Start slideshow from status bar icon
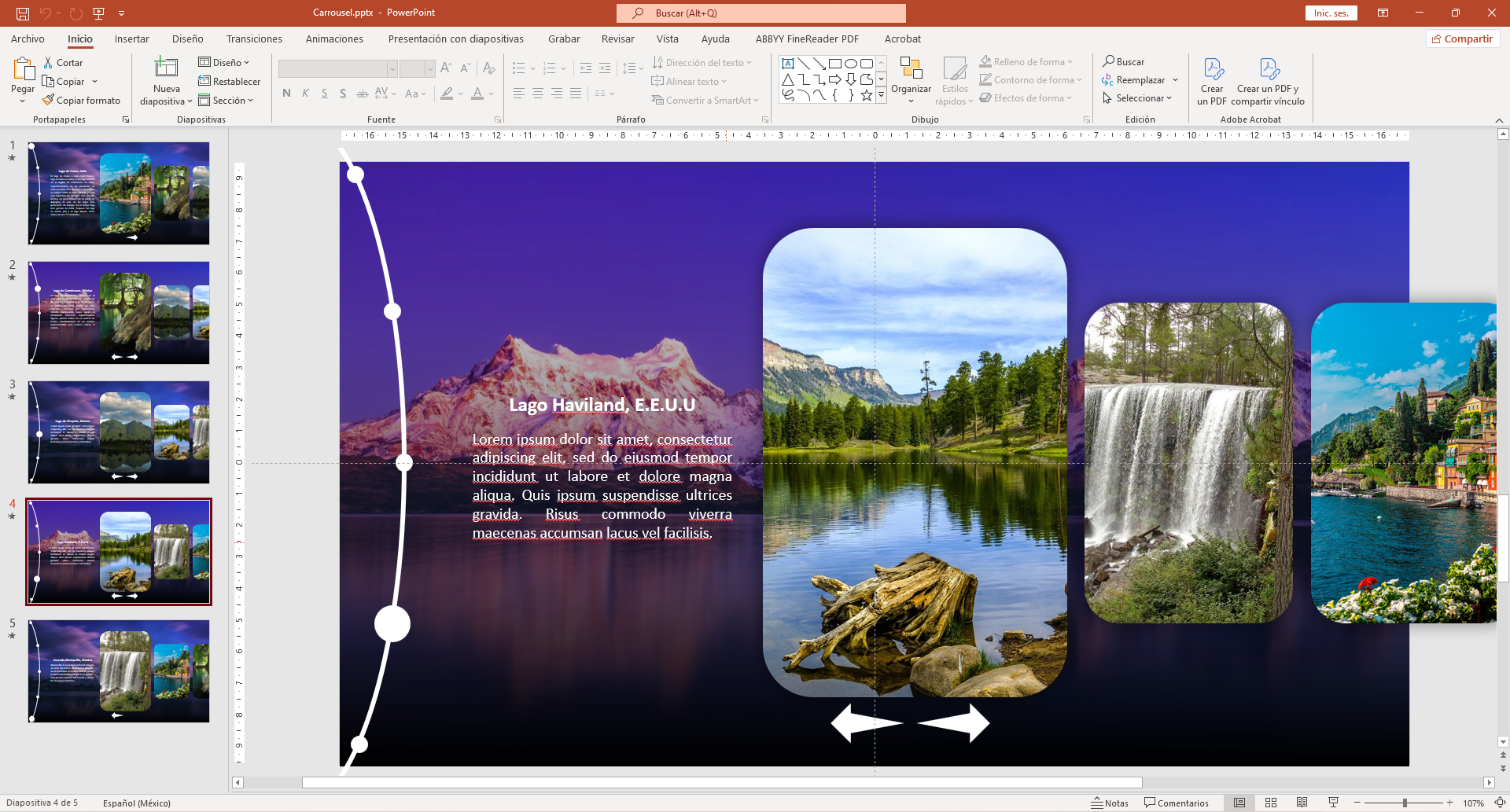The height and width of the screenshot is (812, 1510). tap(1333, 803)
